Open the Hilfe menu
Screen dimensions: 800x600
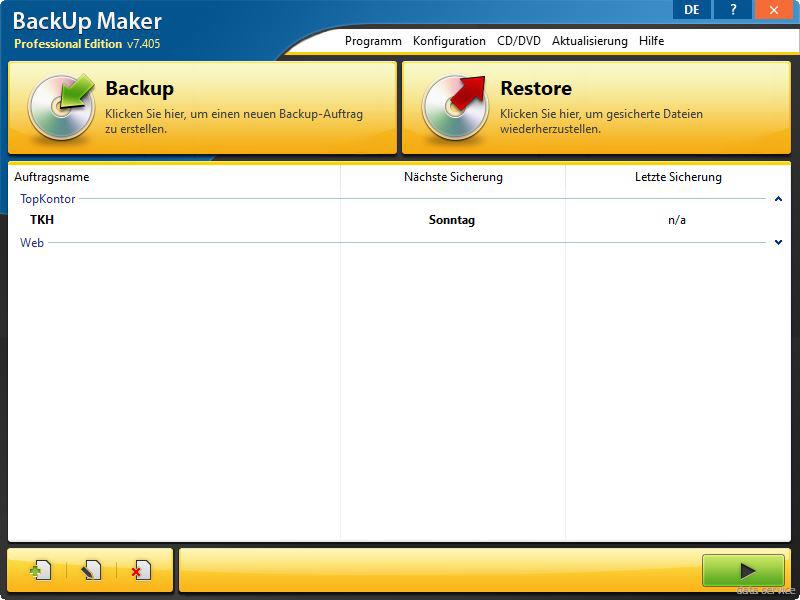[x=651, y=41]
